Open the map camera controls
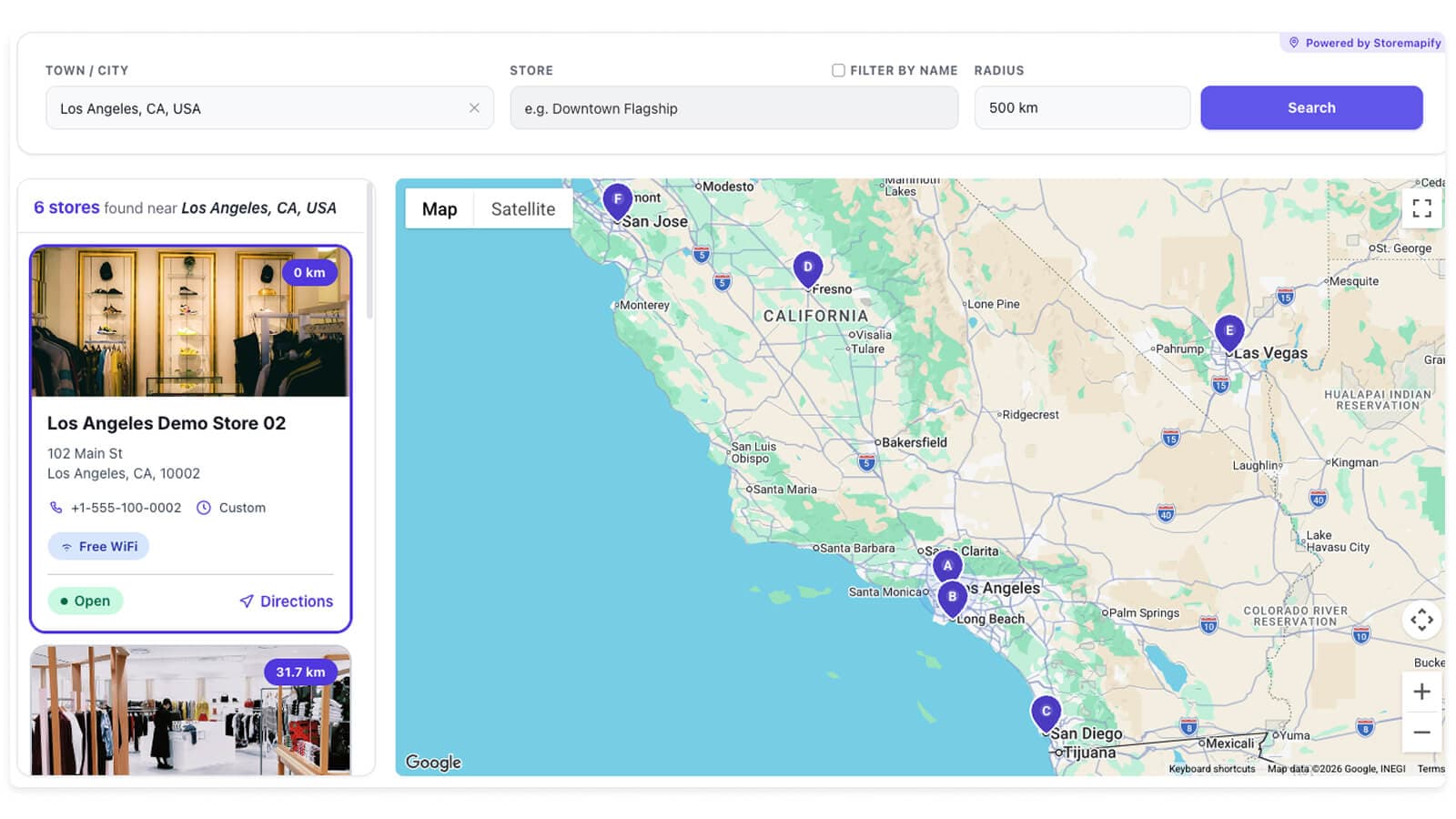Viewport: 1456px width, 819px height. 1421,620
